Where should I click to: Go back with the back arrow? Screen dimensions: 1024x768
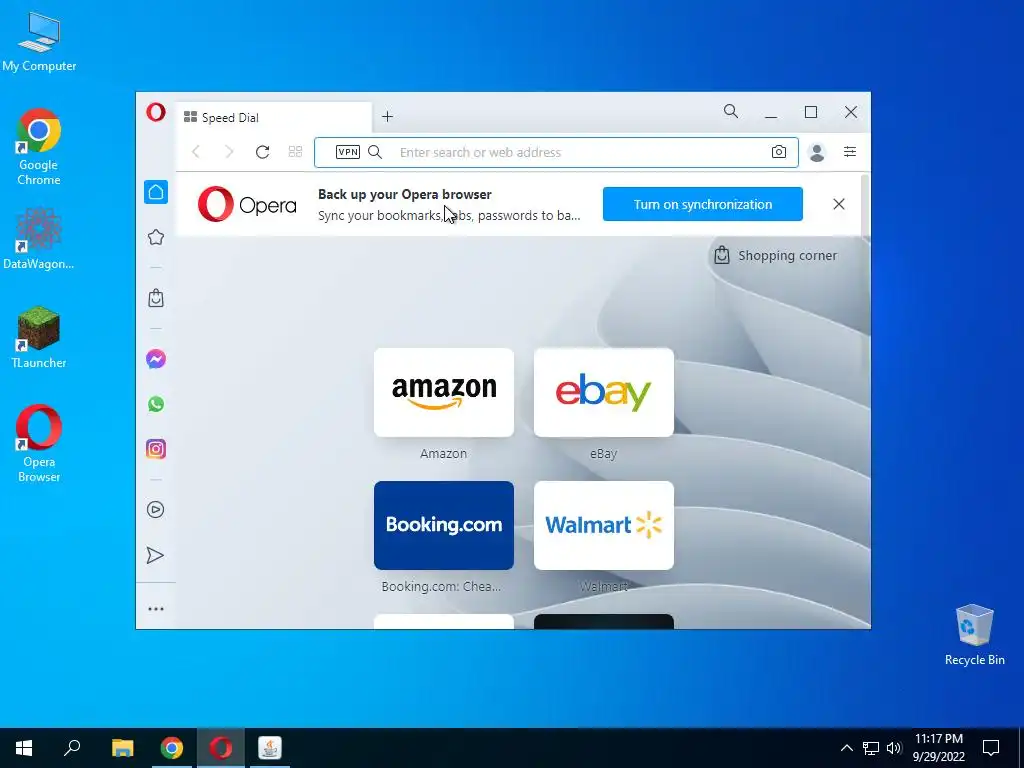(196, 152)
